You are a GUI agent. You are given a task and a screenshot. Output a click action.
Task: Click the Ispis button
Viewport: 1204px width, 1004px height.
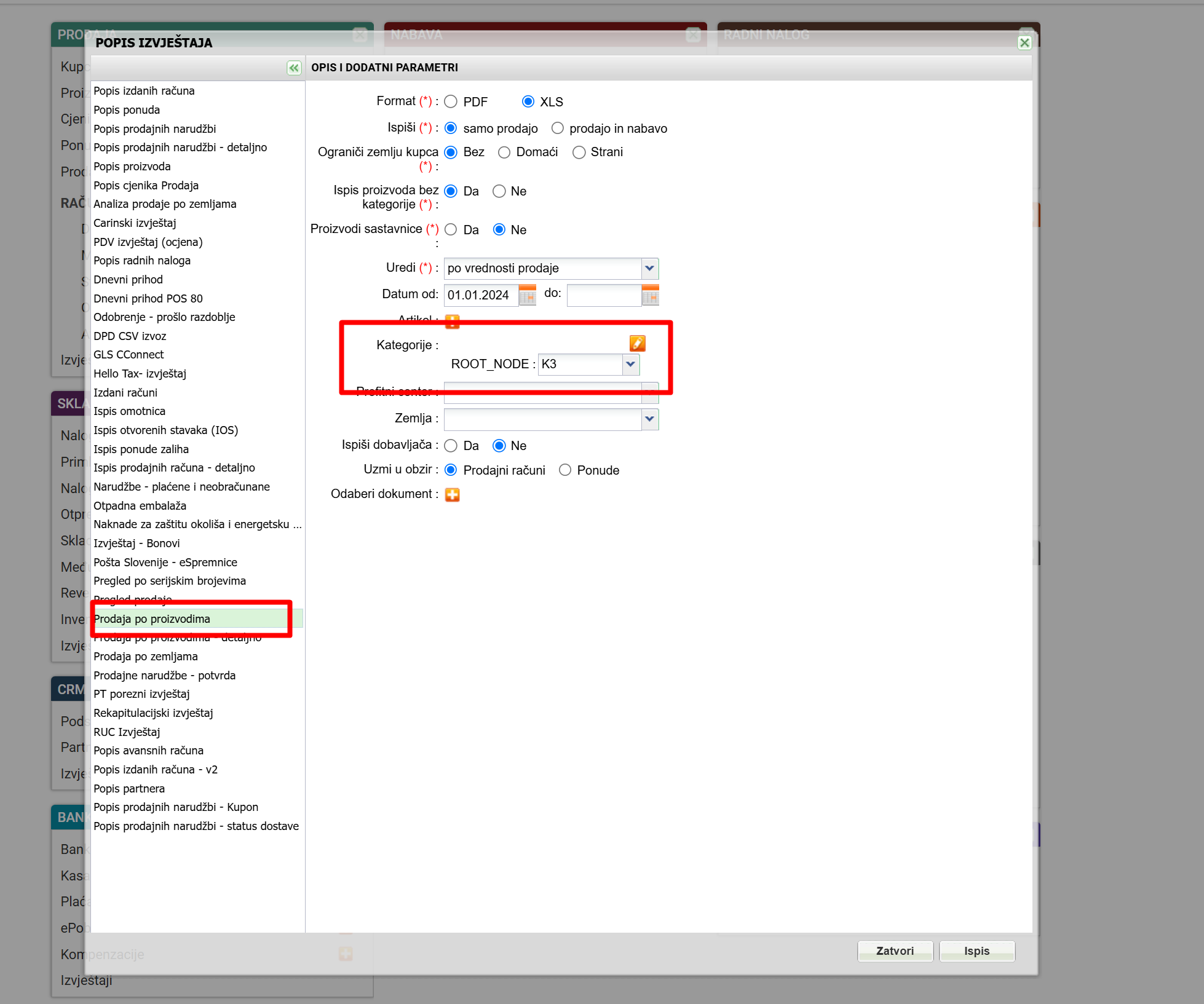[x=976, y=951]
